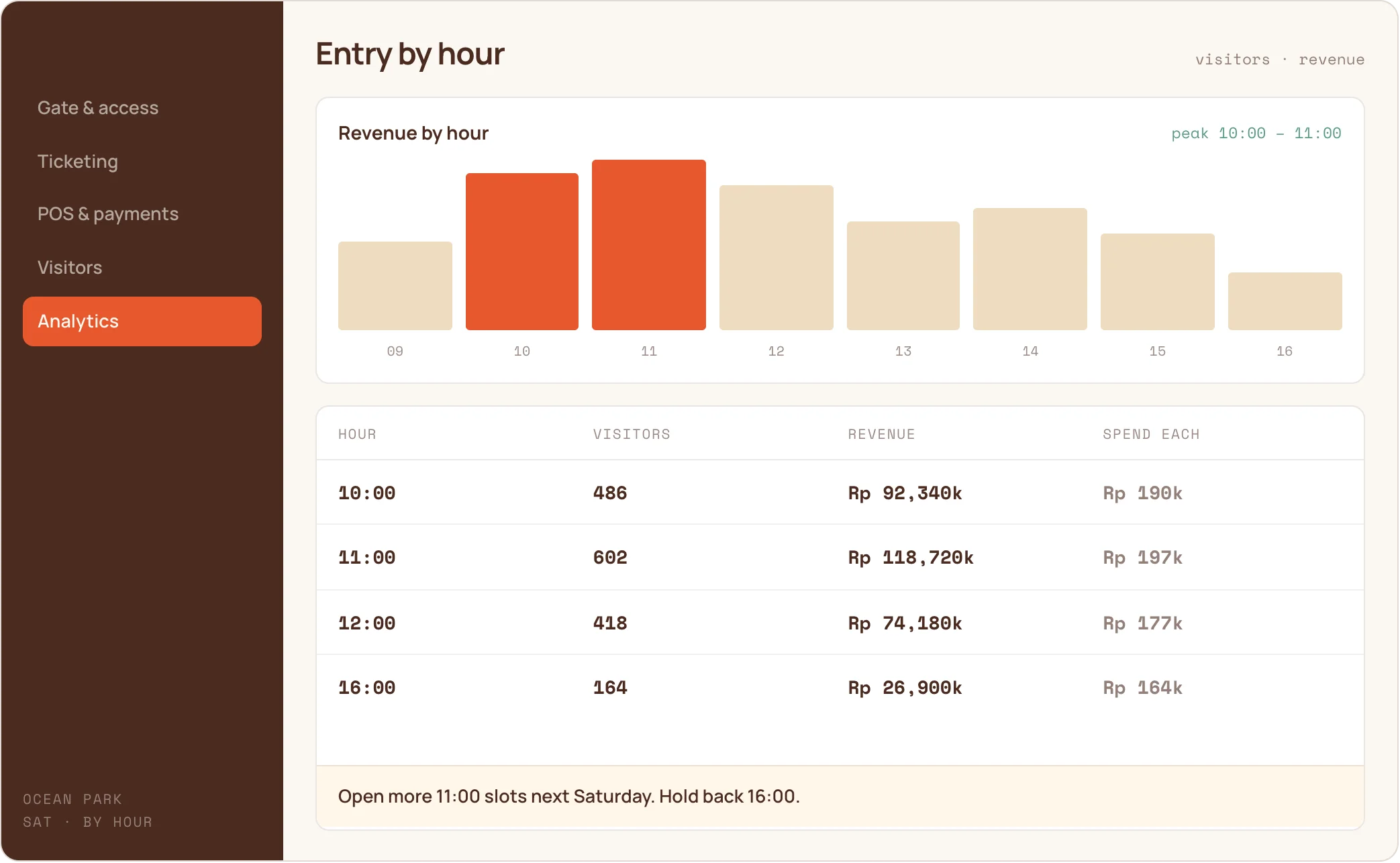Click the 12 hour revenue bar

pyautogui.click(x=777, y=258)
